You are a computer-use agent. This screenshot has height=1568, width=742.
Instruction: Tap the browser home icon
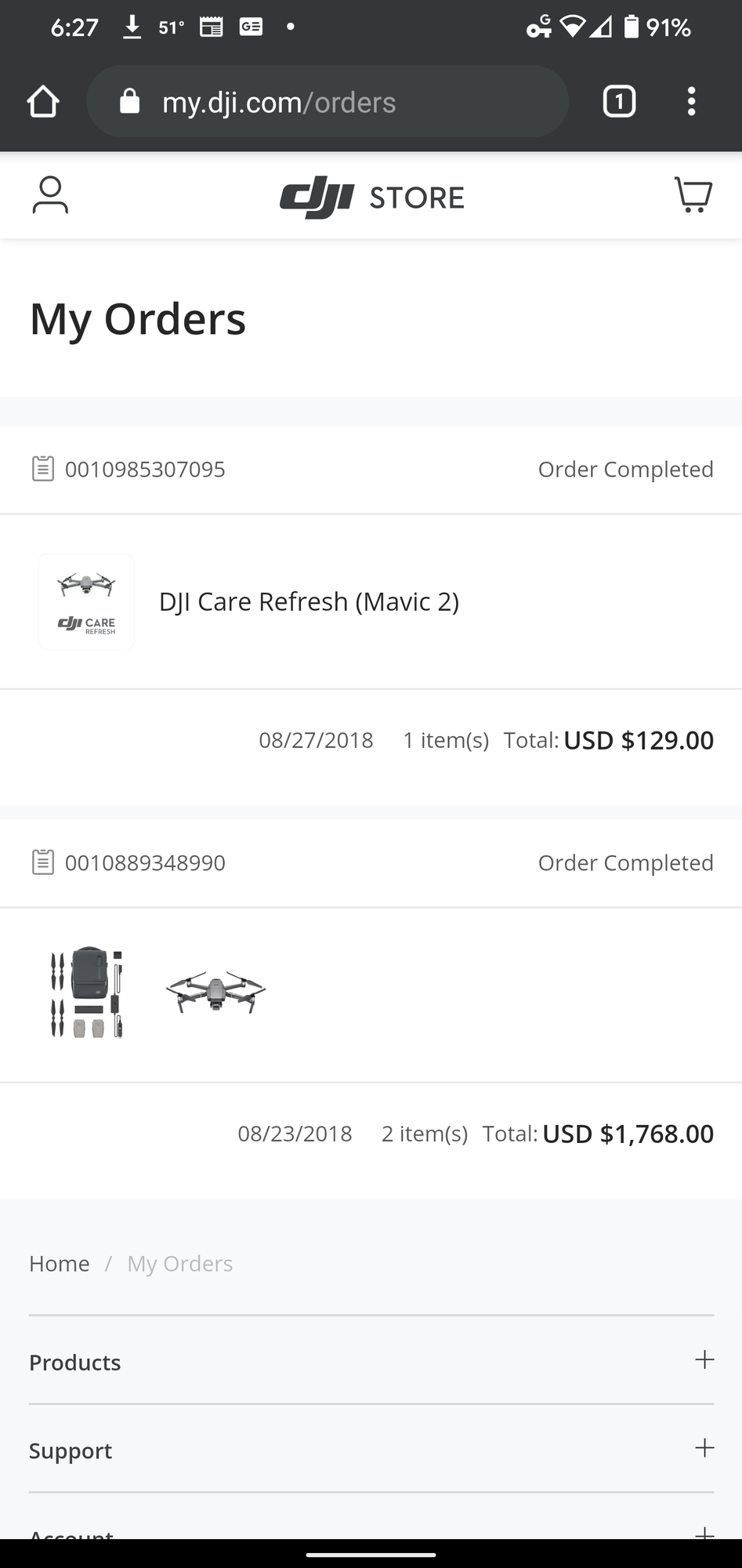[x=43, y=102]
